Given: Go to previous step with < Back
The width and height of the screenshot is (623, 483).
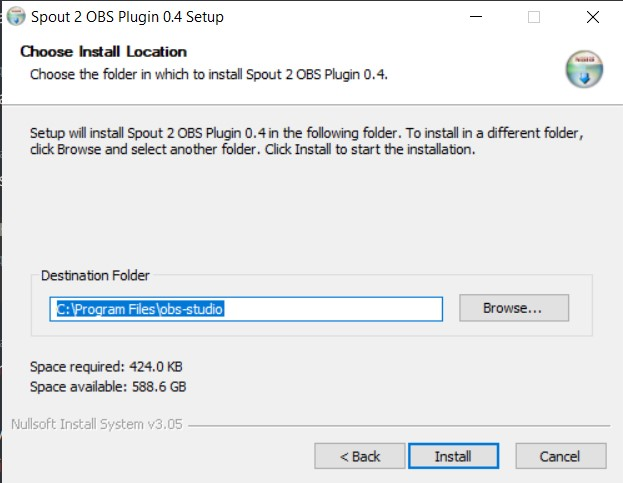Looking at the screenshot, I should [x=360, y=456].
